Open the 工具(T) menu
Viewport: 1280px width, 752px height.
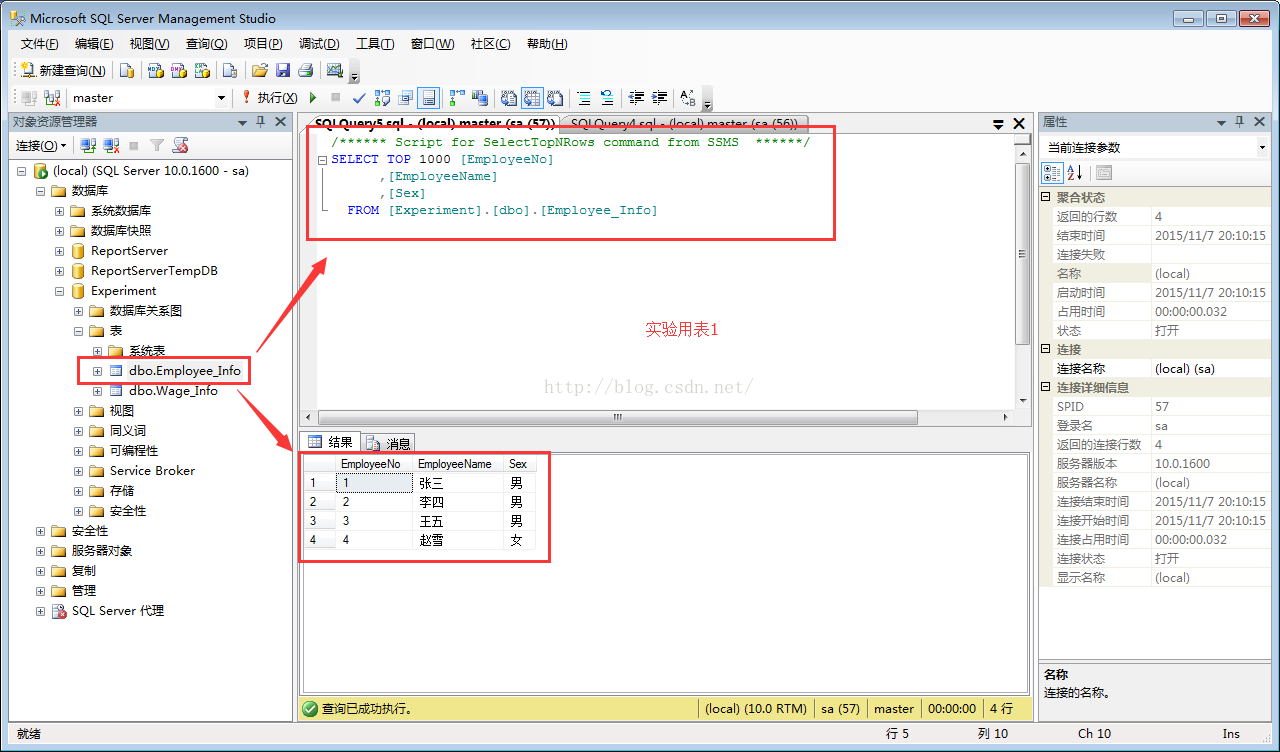pos(375,44)
